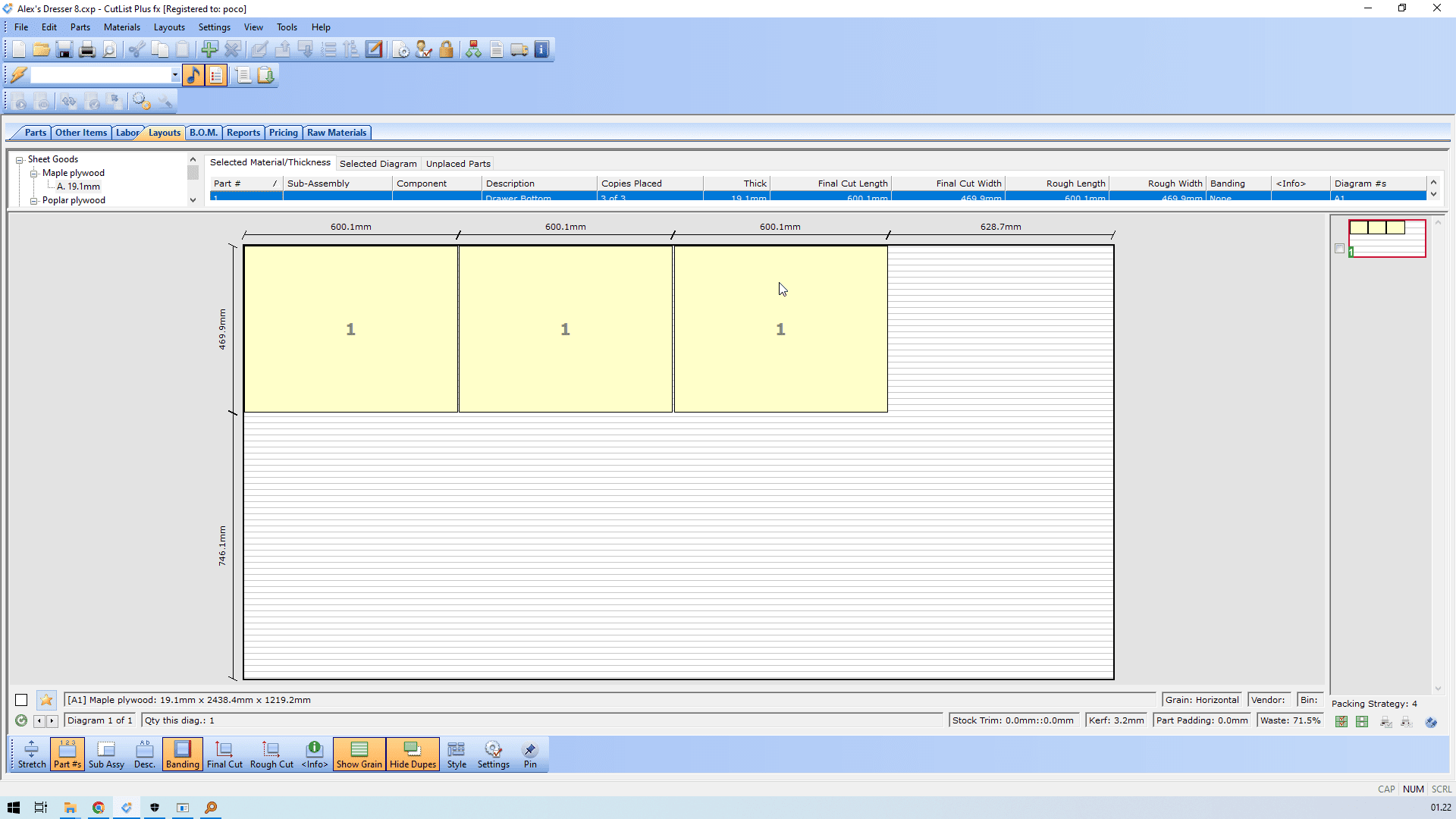Viewport: 1456px width, 819px height.
Task: Click the delivery truck icon in toolbar
Action: pyautogui.click(x=519, y=50)
